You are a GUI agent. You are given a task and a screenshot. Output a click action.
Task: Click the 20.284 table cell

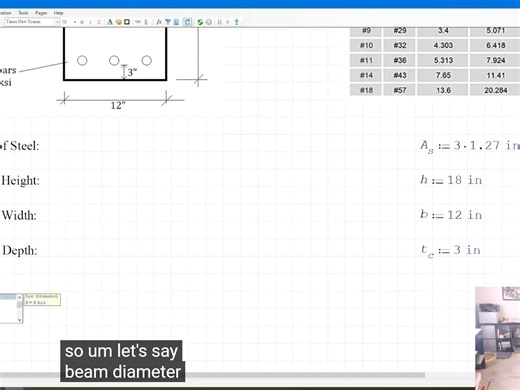(x=495, y=90)
